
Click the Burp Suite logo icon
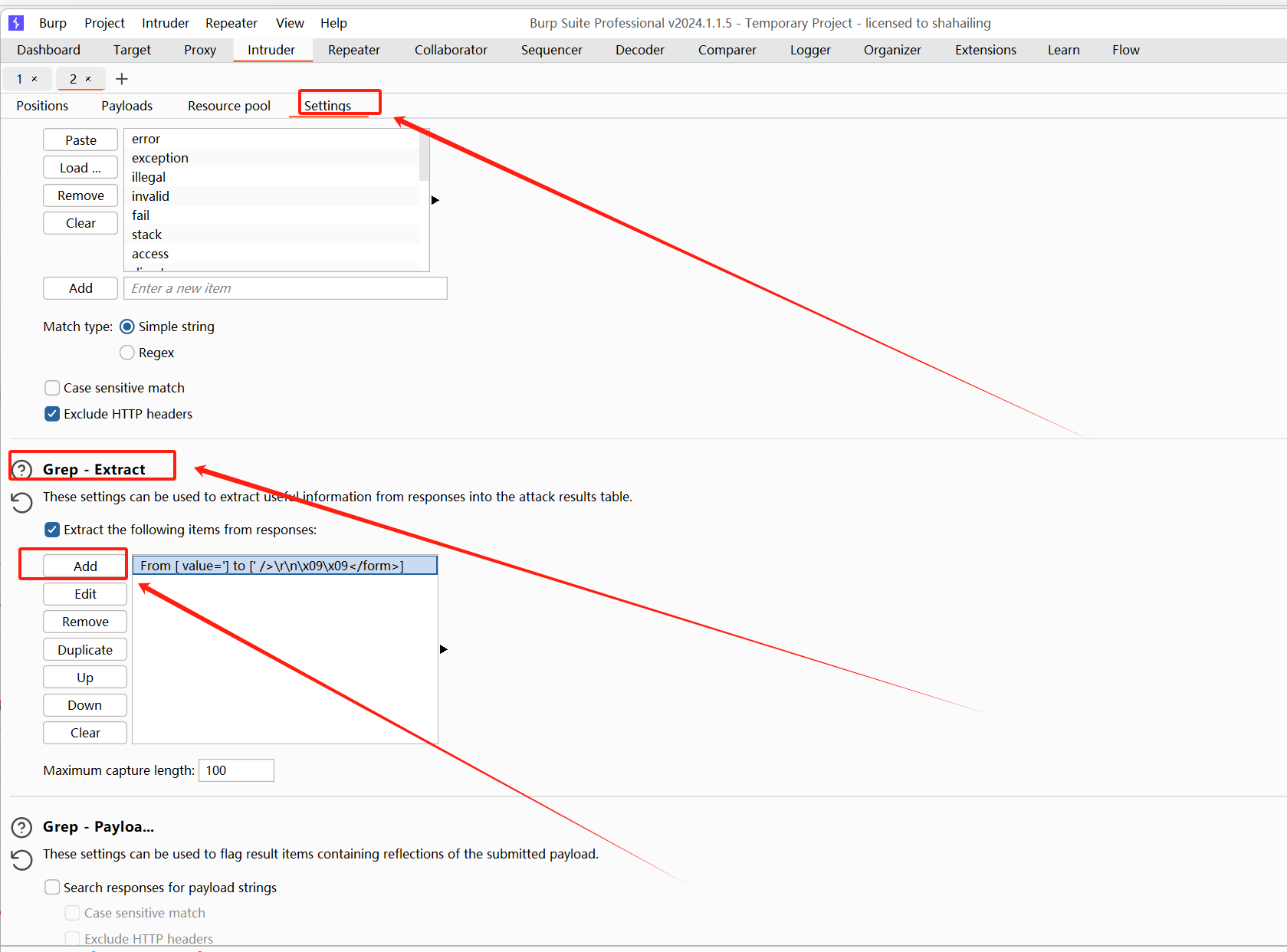pyautogui.click(x=16, y=23)
